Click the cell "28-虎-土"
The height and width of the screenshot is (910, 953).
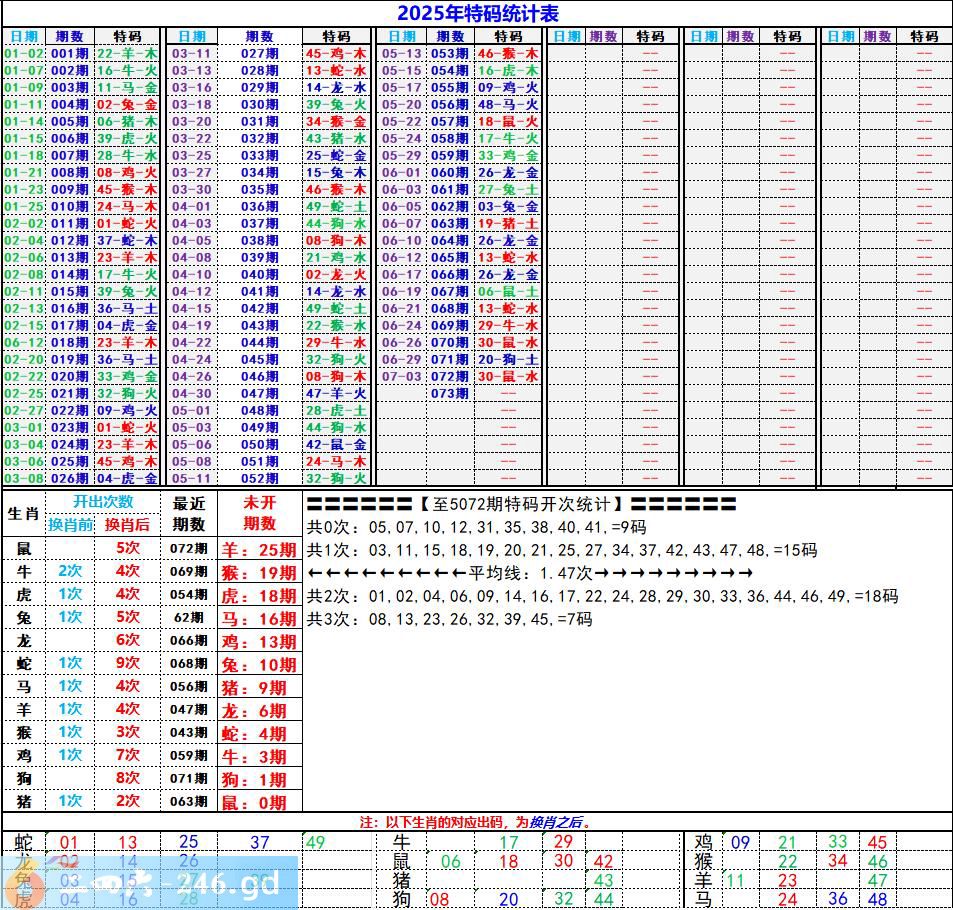click(336, 410)
